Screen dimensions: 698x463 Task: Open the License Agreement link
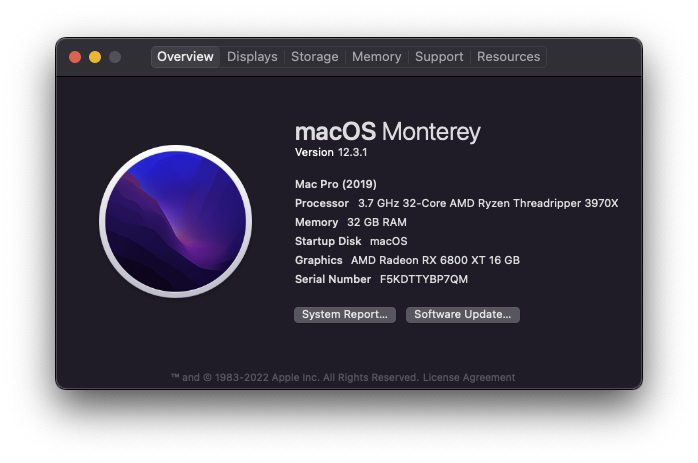pos(469,378)
